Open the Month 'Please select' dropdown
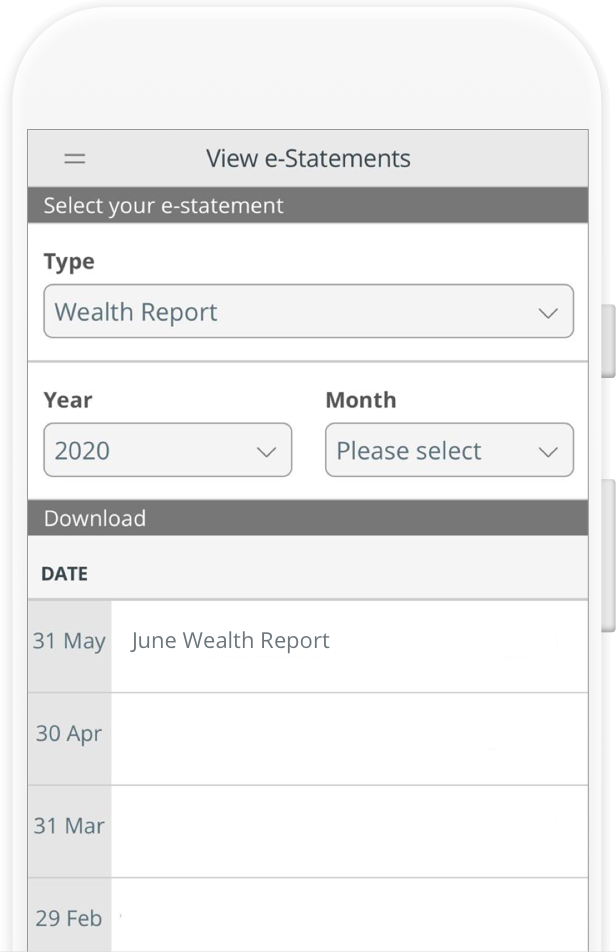The height and width of the screenshot is (952, 616). pos(449,450)
